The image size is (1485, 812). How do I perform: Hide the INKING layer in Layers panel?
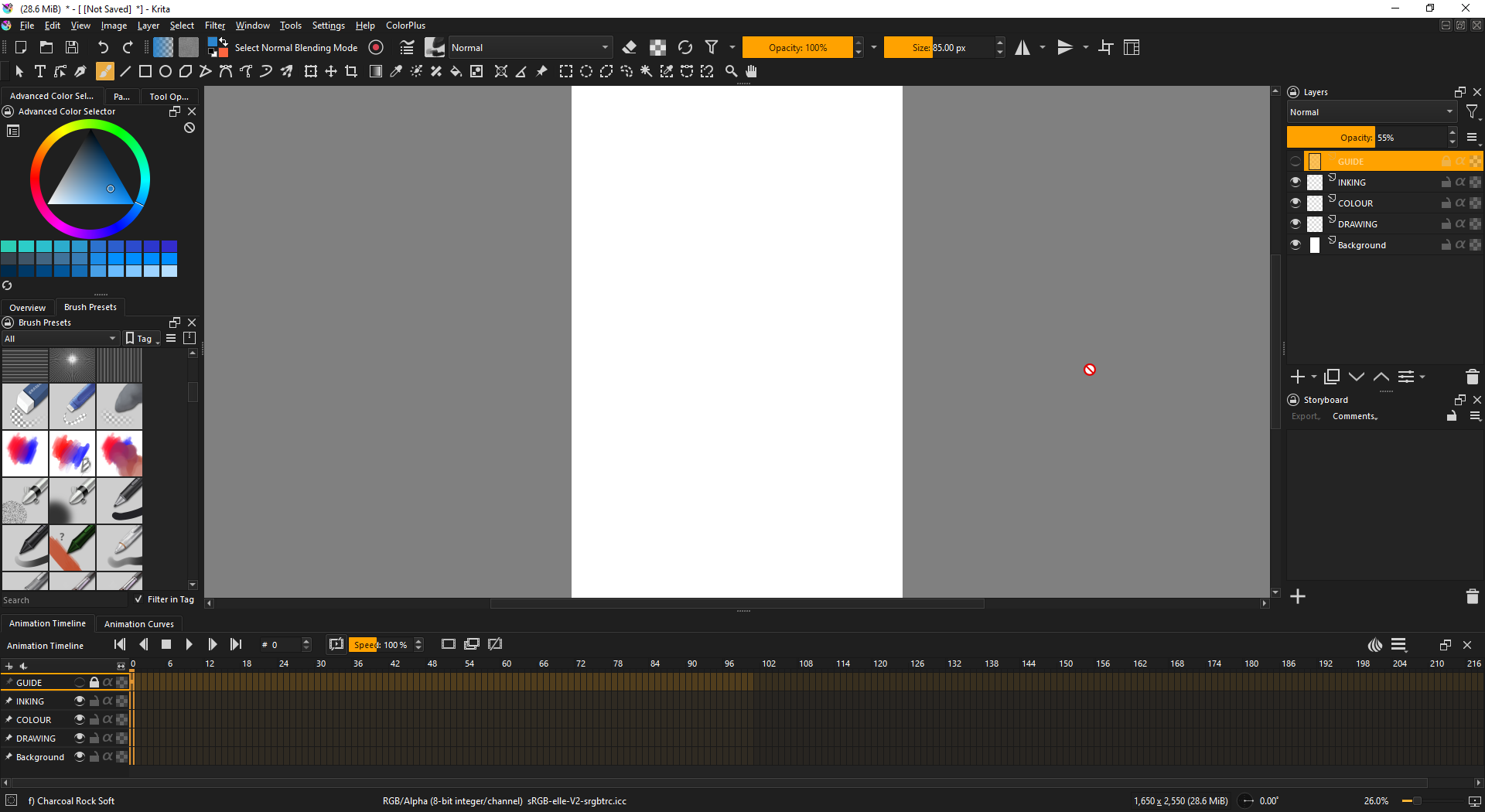(1296, 183)
